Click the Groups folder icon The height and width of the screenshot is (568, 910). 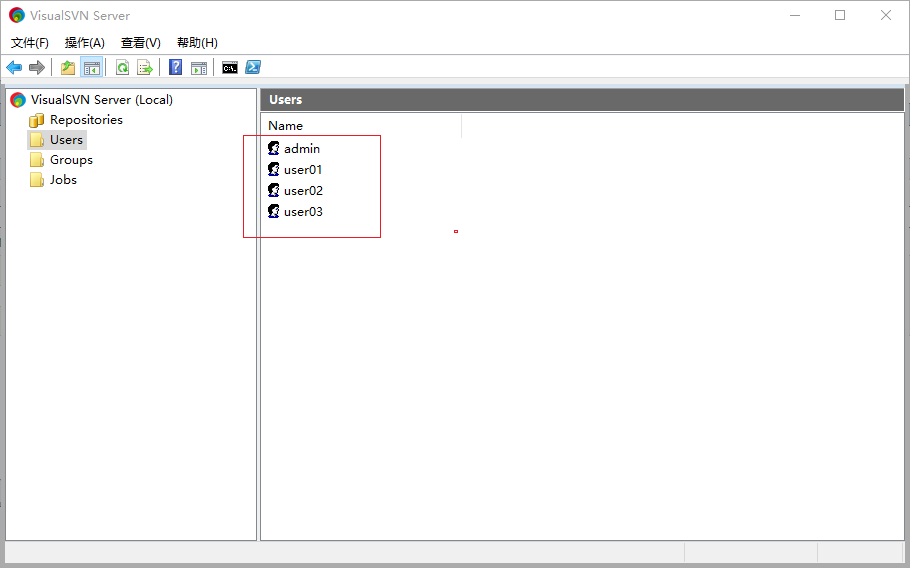click(x=37, y=160)
